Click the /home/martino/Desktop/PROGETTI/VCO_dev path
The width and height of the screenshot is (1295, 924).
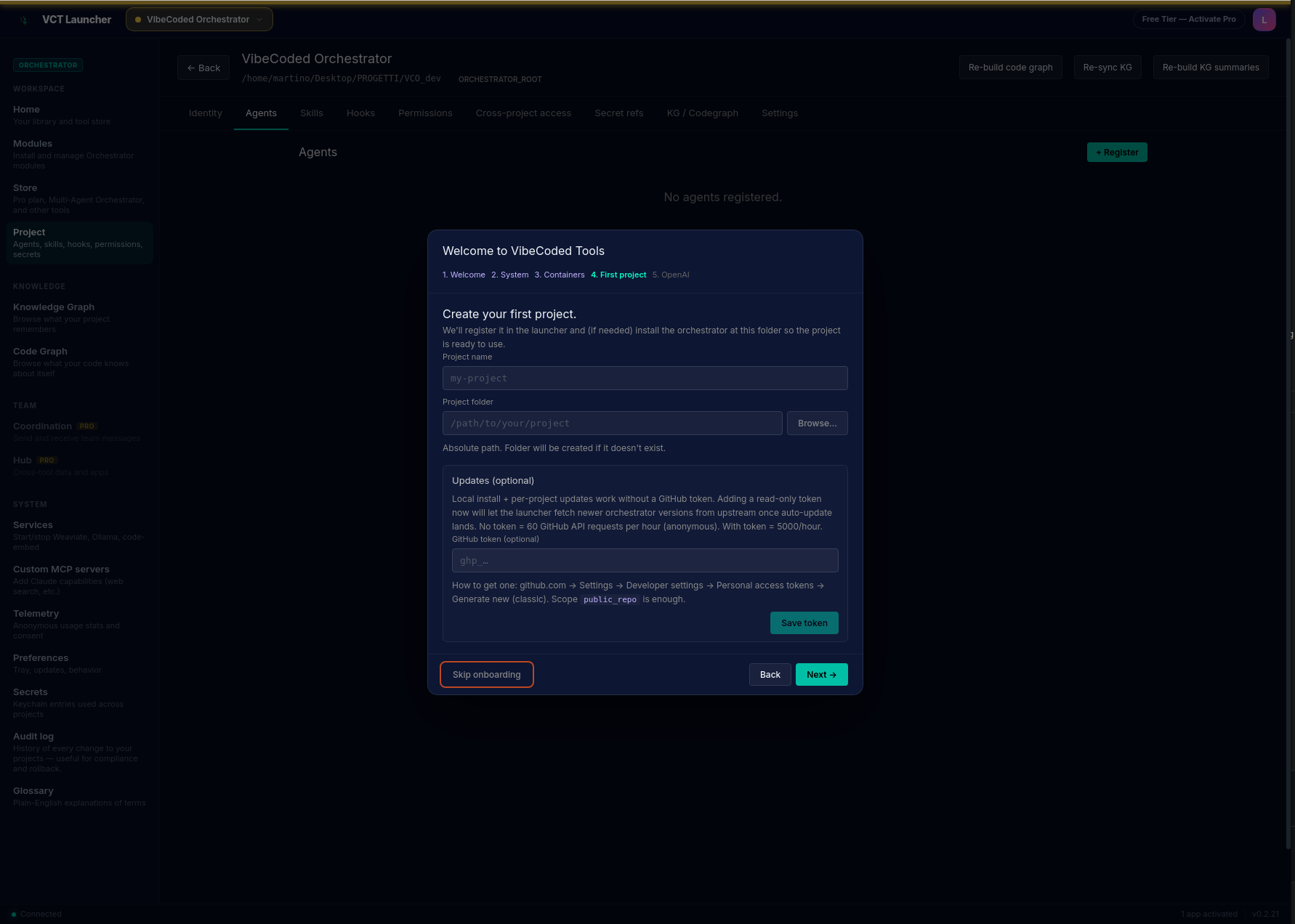click(342, 78)
